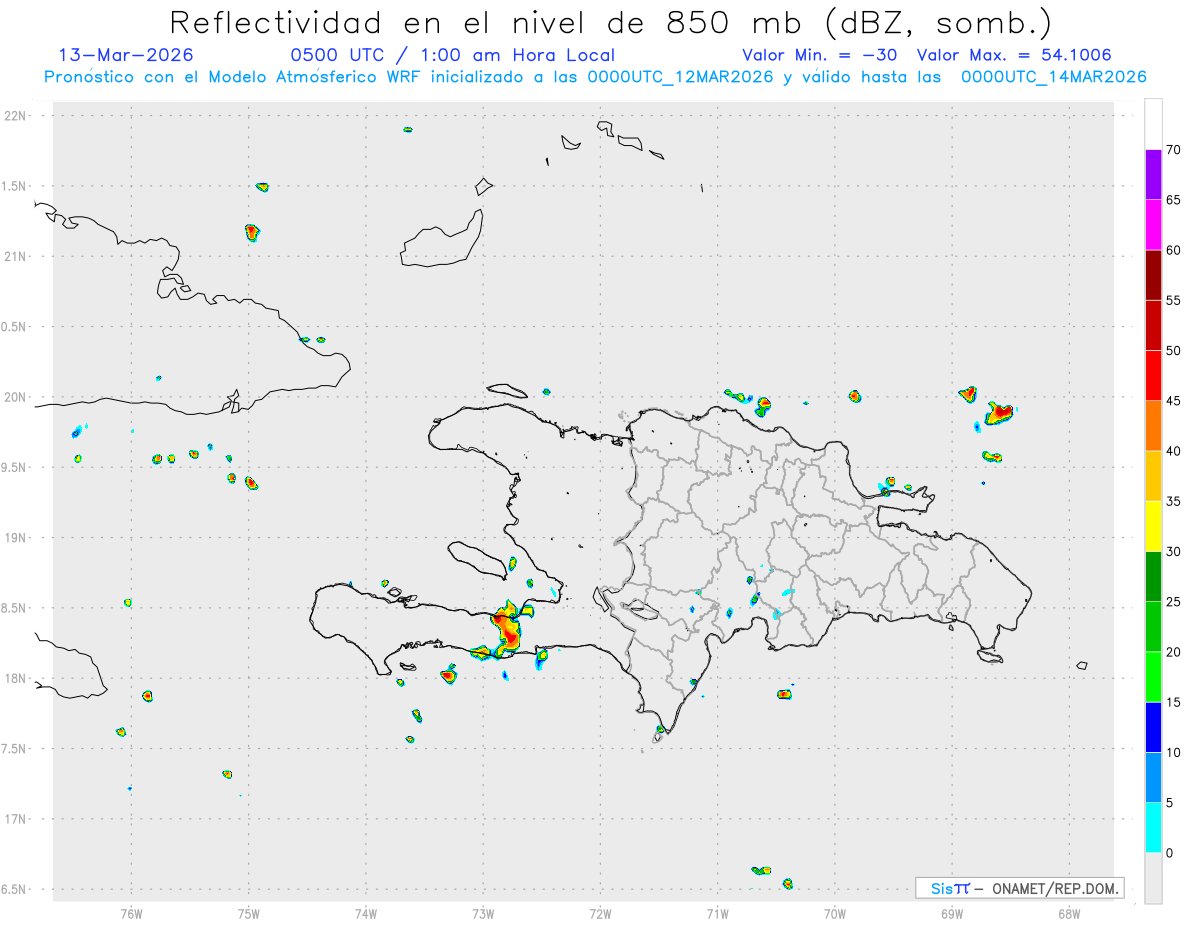
Task: Click the white above-70 segment at colorbar top
Action: pyautogui.click(x=1153, y=124)
